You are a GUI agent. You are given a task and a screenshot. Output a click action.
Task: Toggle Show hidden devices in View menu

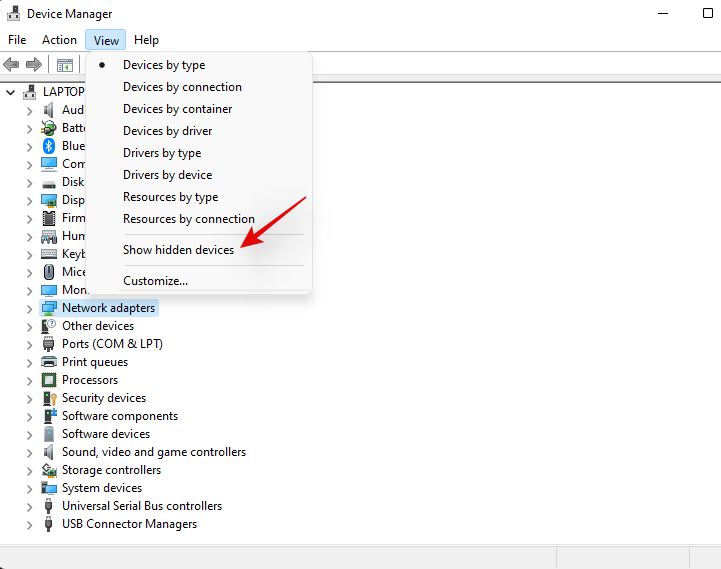(178, 250)
